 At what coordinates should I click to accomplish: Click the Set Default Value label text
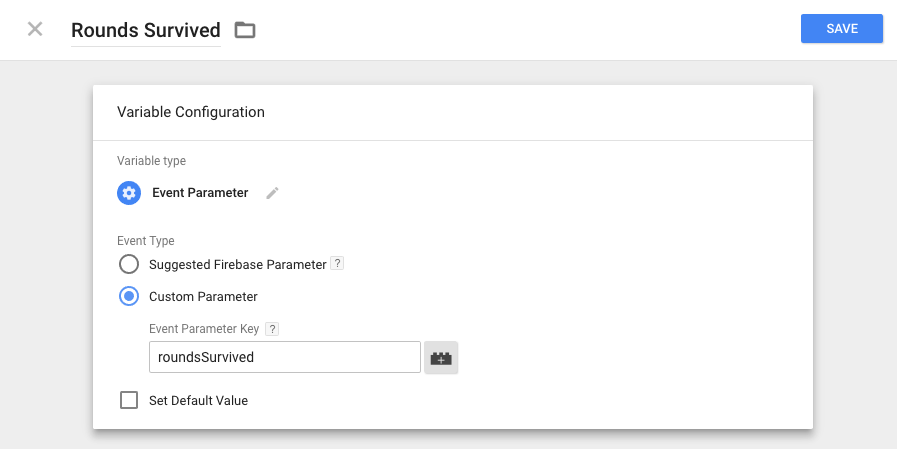click(x=199, y=400)
